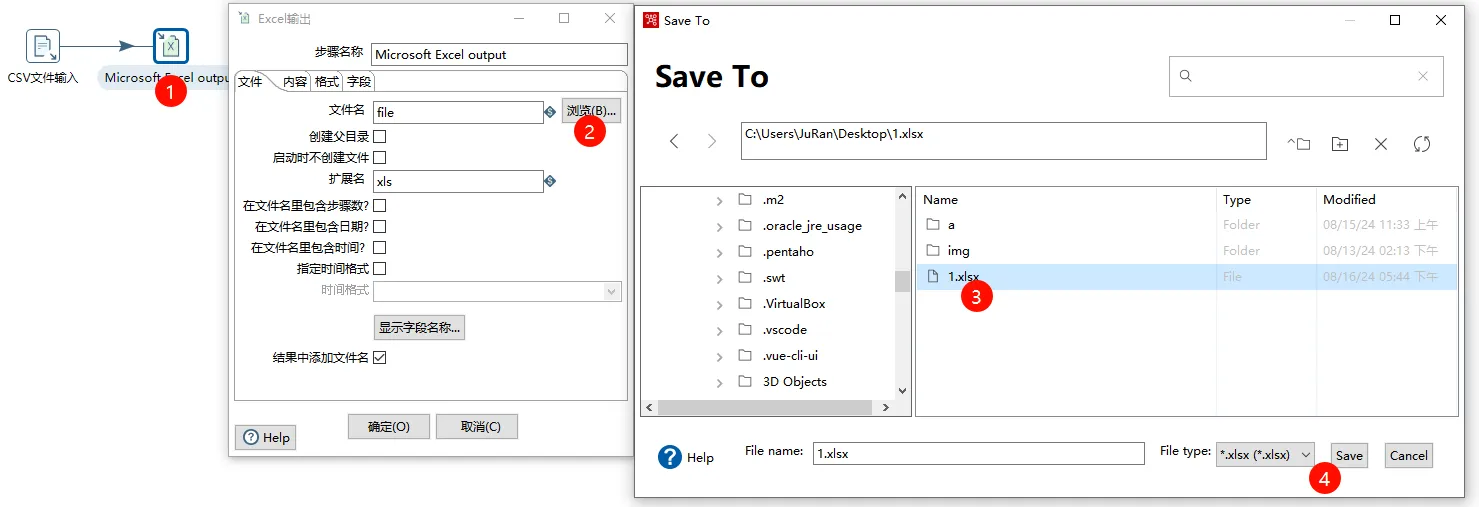This screenshot has height=507, width=1479.
Task: Click the up-one-folder icon
Action: [1298, 144]
